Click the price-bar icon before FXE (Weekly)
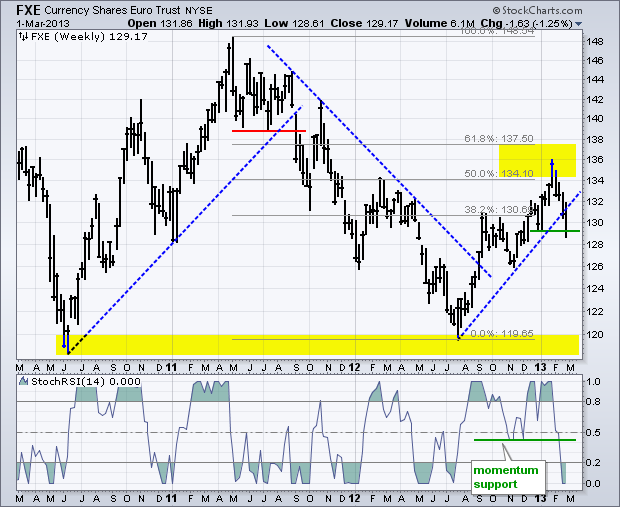 (24, 37)
